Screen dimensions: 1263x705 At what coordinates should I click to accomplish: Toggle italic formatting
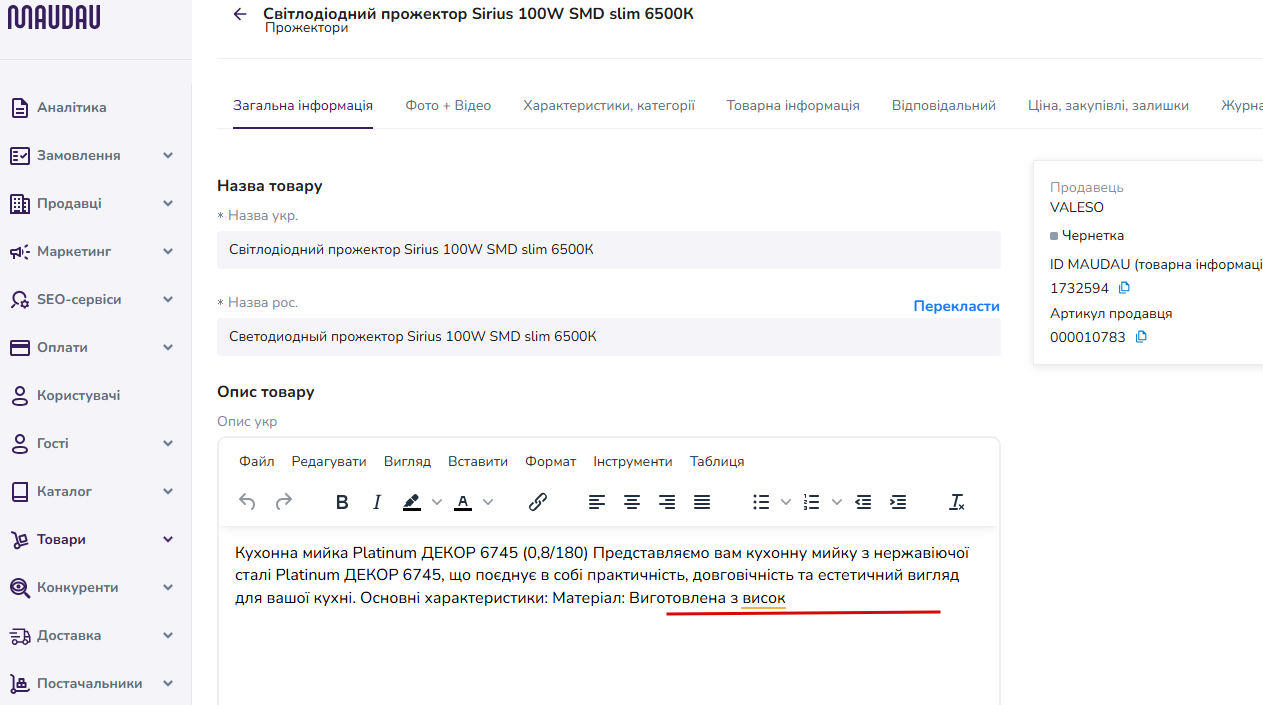[377, 502]
